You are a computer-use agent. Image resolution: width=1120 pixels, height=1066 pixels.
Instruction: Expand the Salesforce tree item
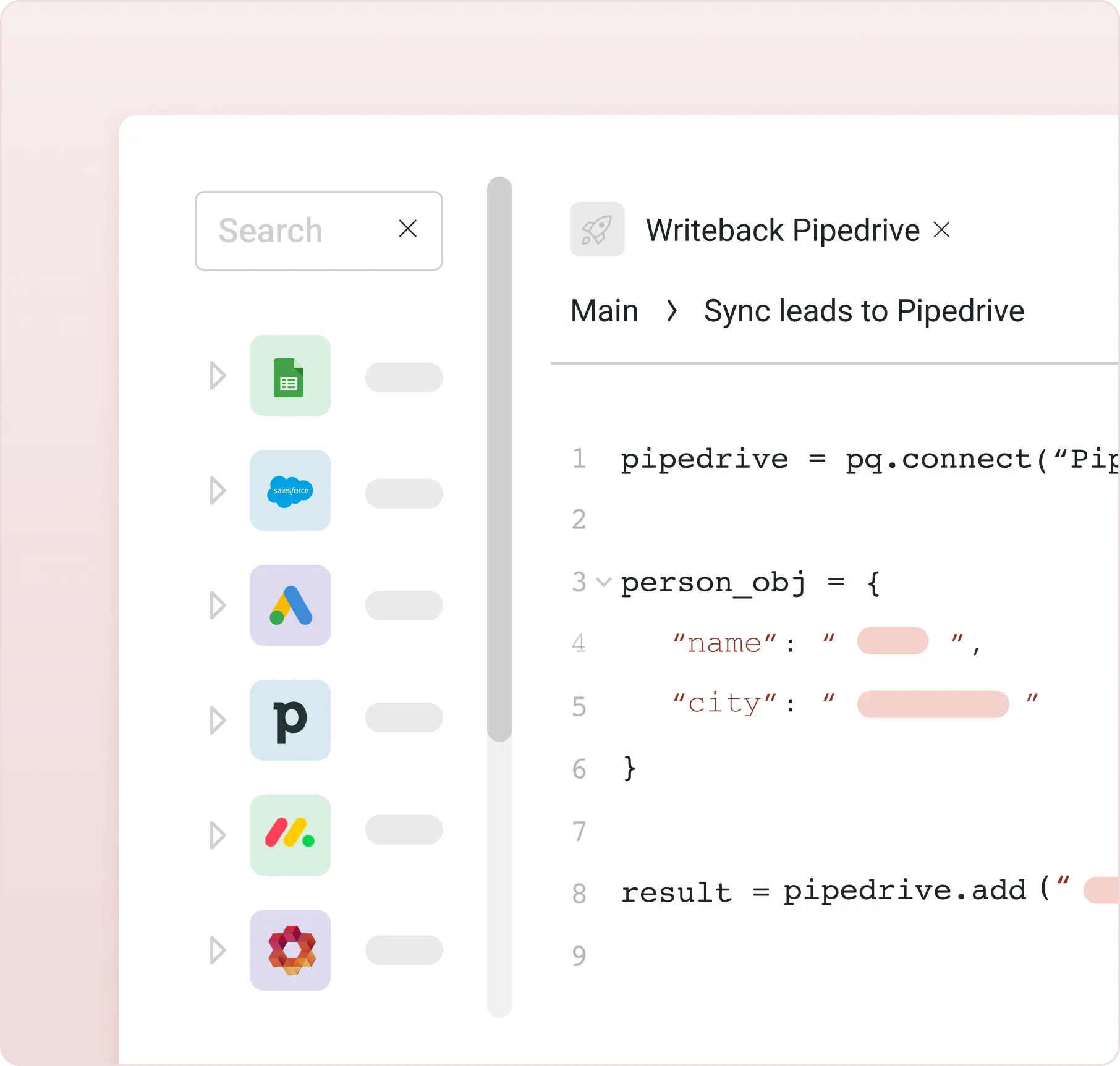[218, 491]
